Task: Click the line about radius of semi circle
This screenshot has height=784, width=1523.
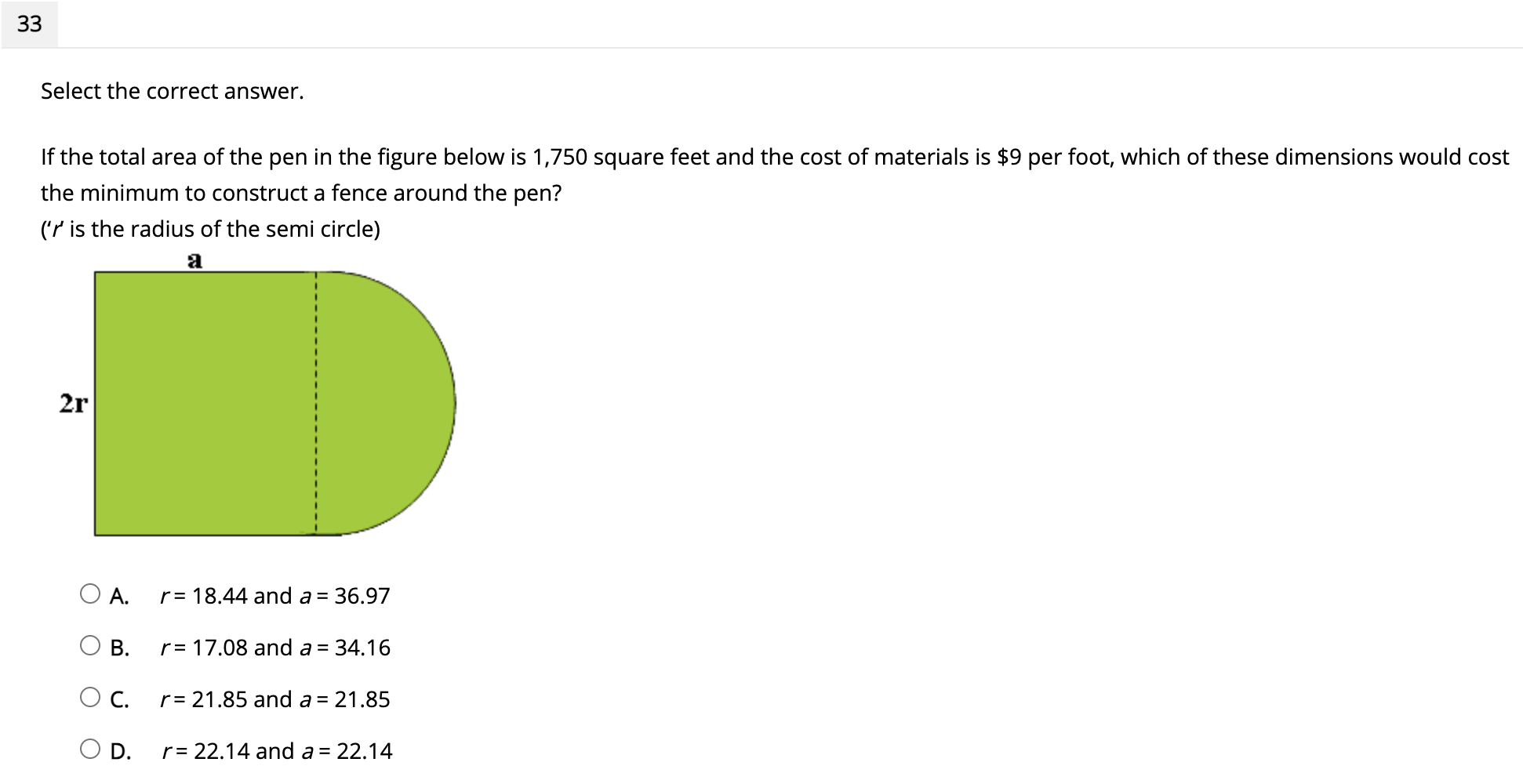Action: [210, 229]
